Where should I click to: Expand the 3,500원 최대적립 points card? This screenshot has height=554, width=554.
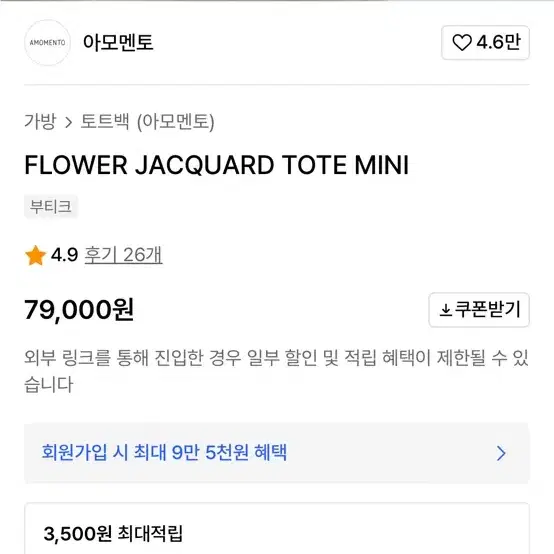(x=277, y=529)
